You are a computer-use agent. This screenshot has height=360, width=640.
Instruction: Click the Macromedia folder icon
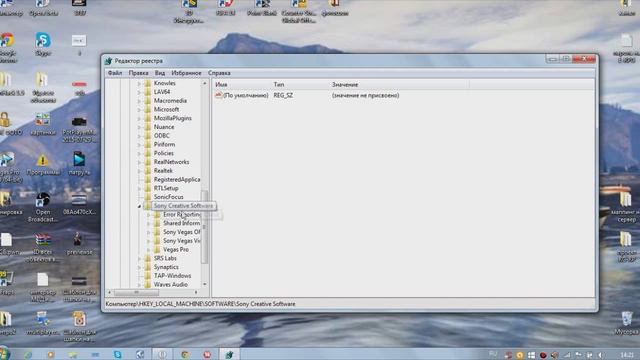click(148, 101)
